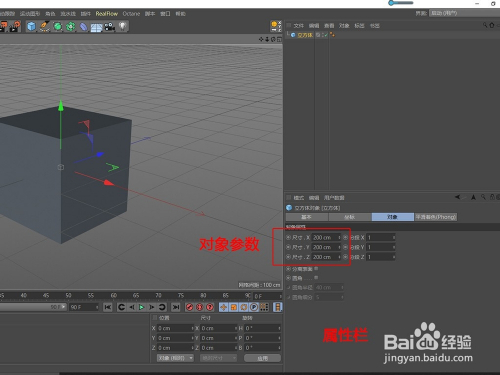Click the keyframe selection question-mark button
Viewport: 500px width, 375px height.
point(210,307)
